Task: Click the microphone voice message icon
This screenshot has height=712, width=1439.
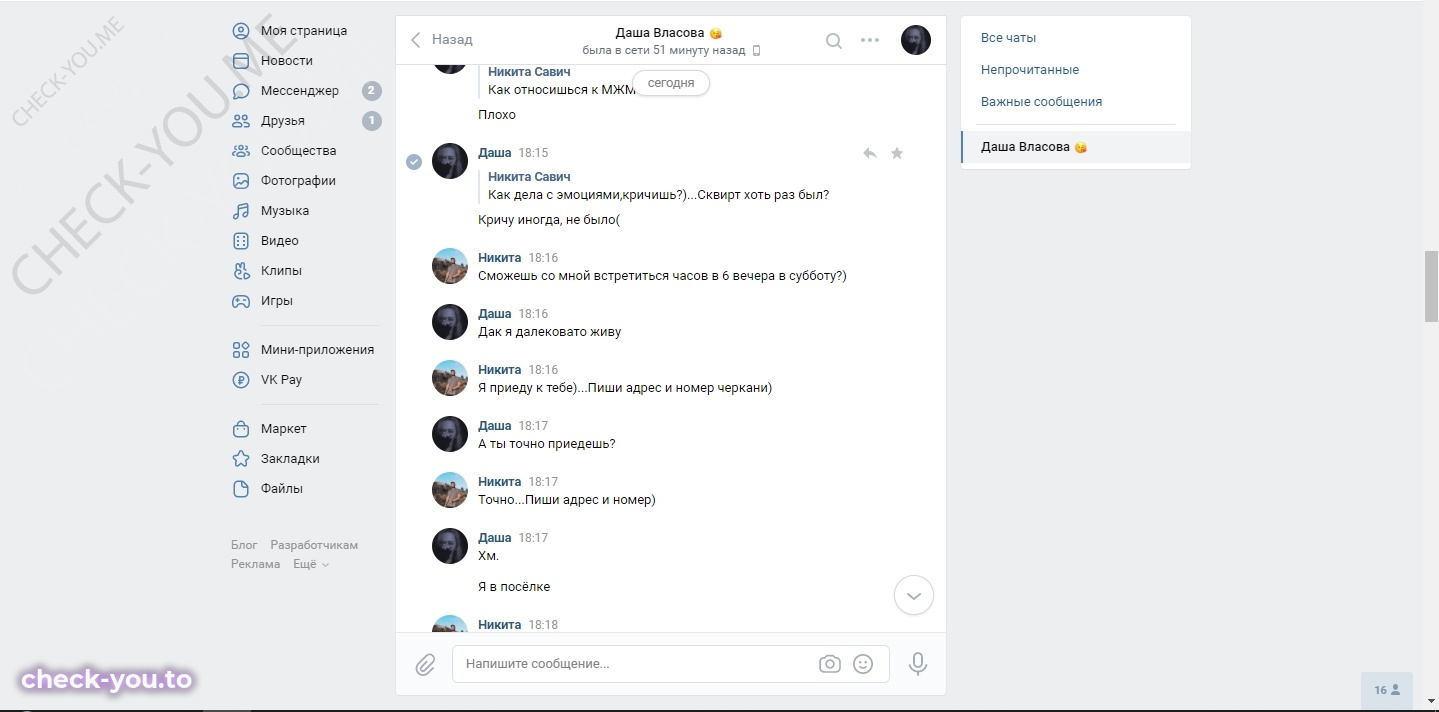Action: (917, 664)
